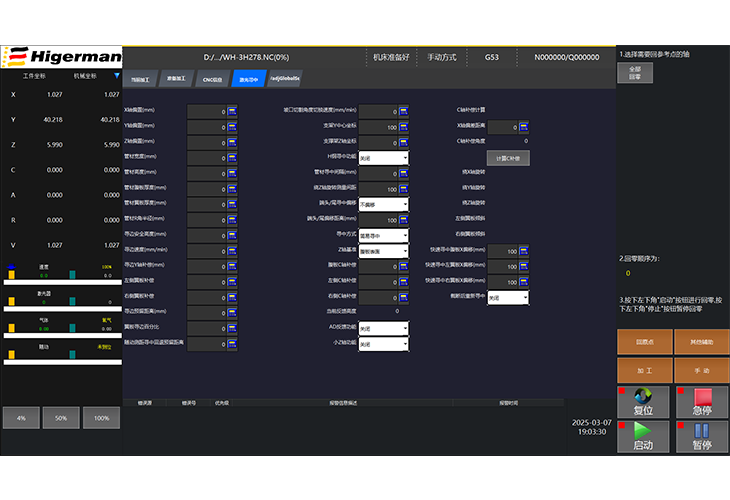Click the 计算C补偿 button

pos(507,158)
